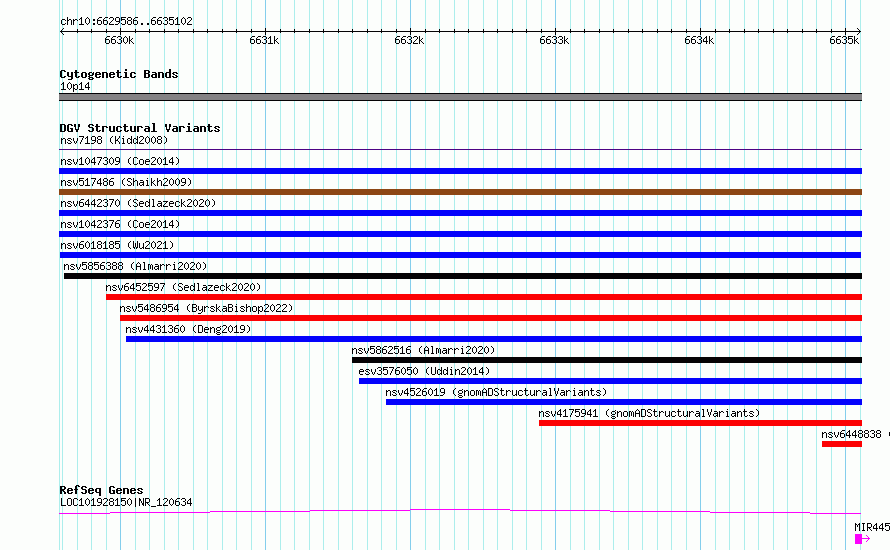
Task: Click the 6631k ruler tick label
Action: pos(264,40)
